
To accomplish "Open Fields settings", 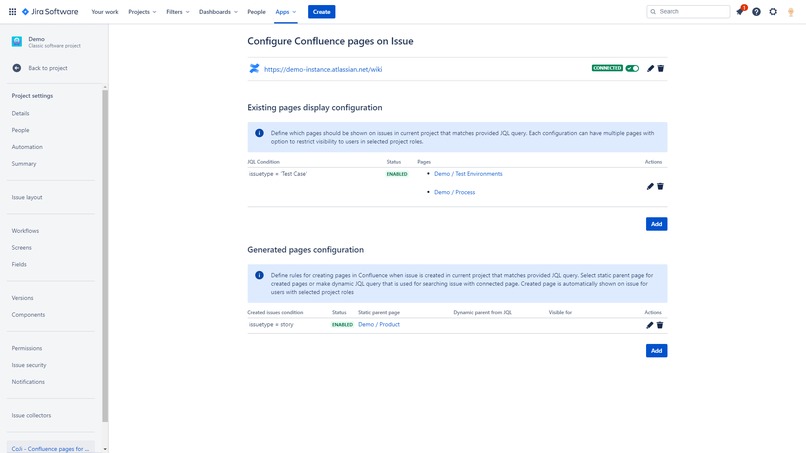I will click(x=19, y=264).
